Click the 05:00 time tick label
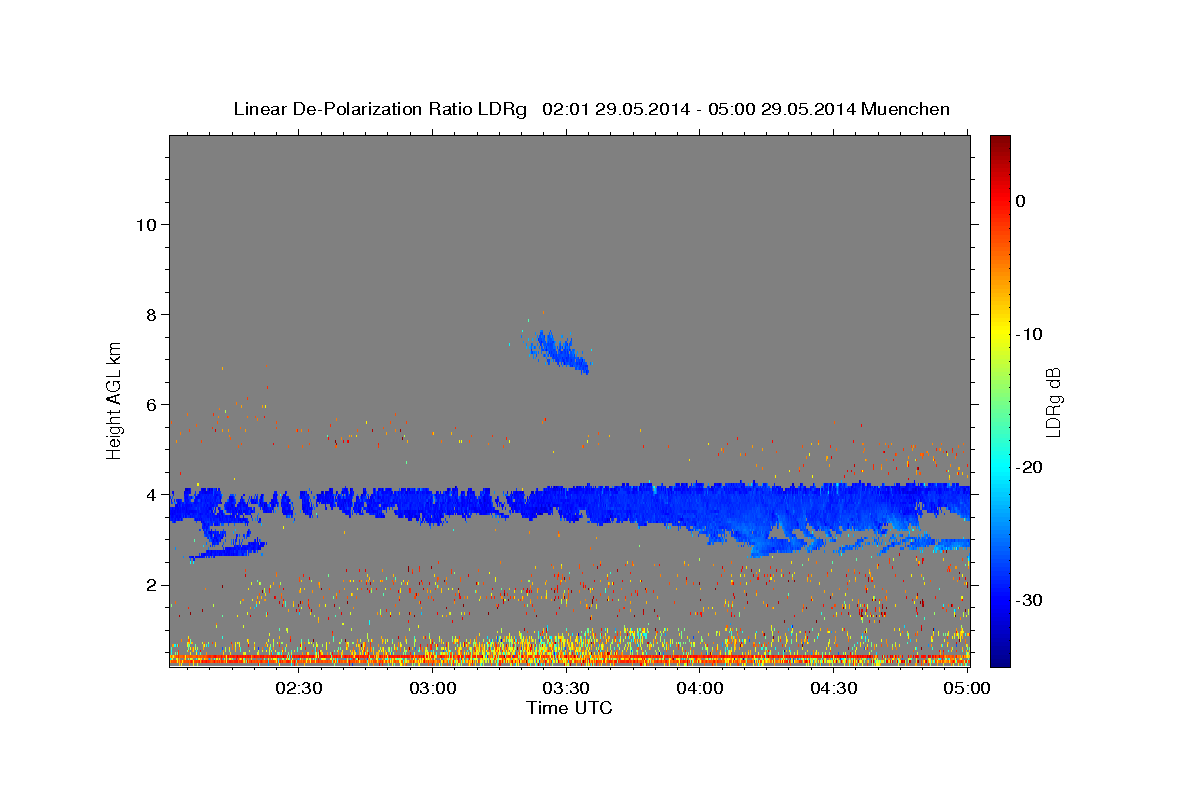This screenshot has width=1200, height=800. tap(967, 688)
